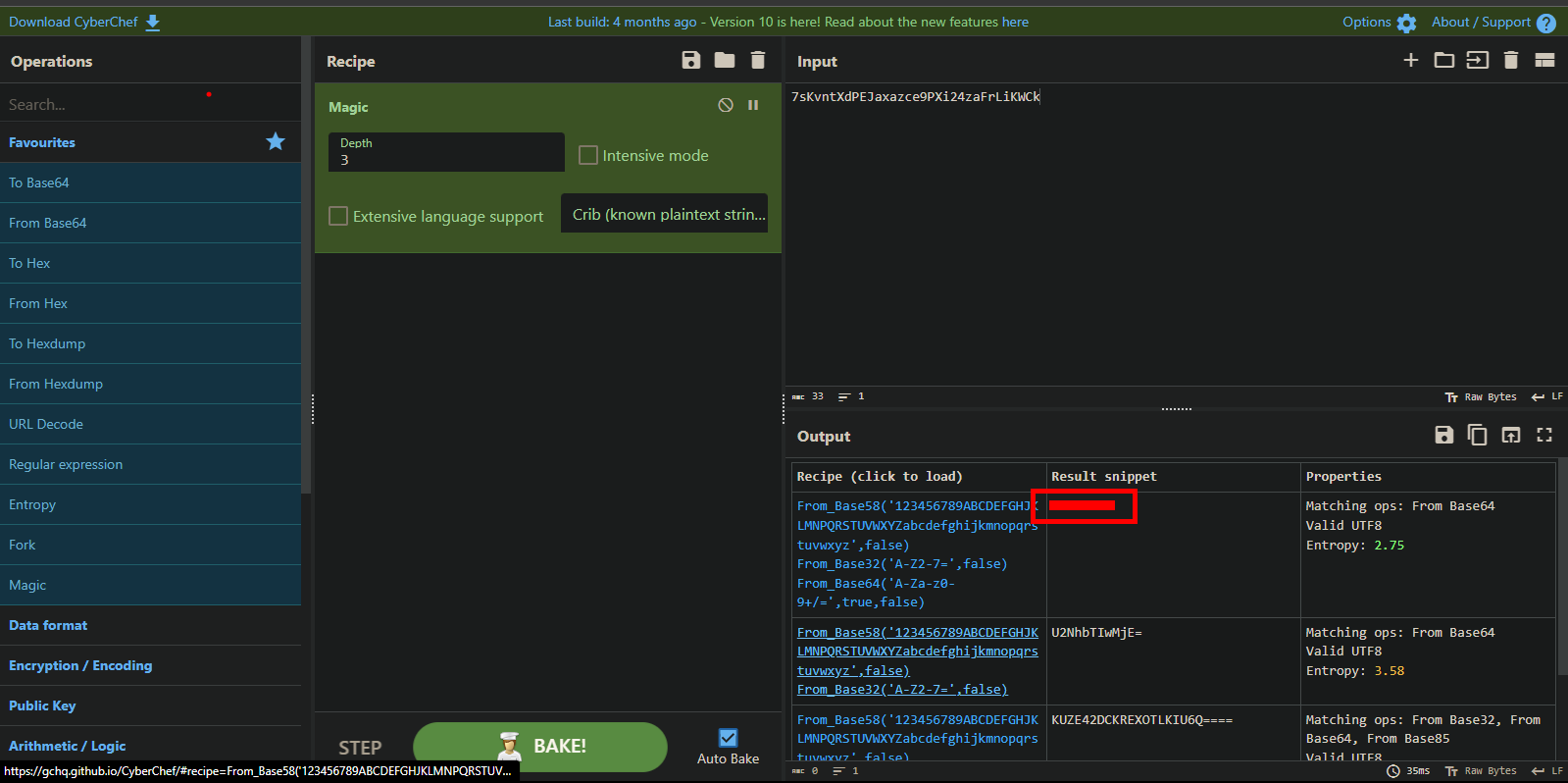Open the Options menu

coord(1379,22)
